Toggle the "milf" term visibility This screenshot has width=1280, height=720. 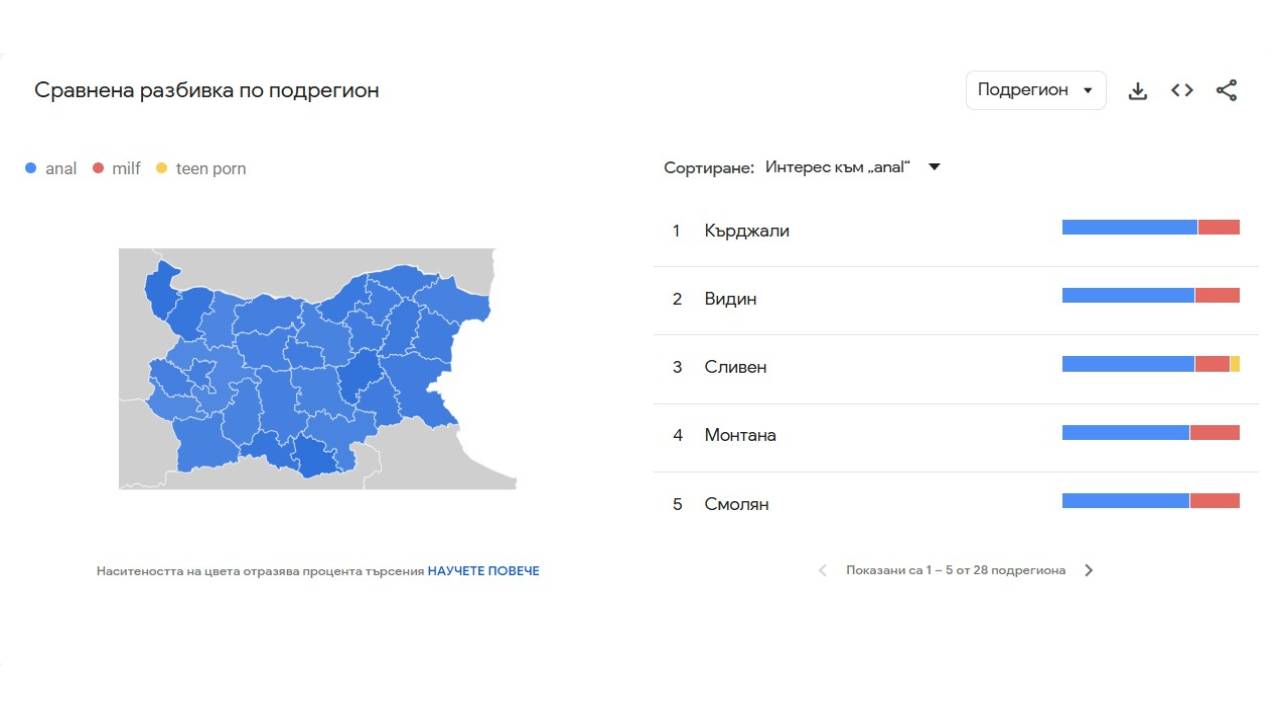coord(115,168)
